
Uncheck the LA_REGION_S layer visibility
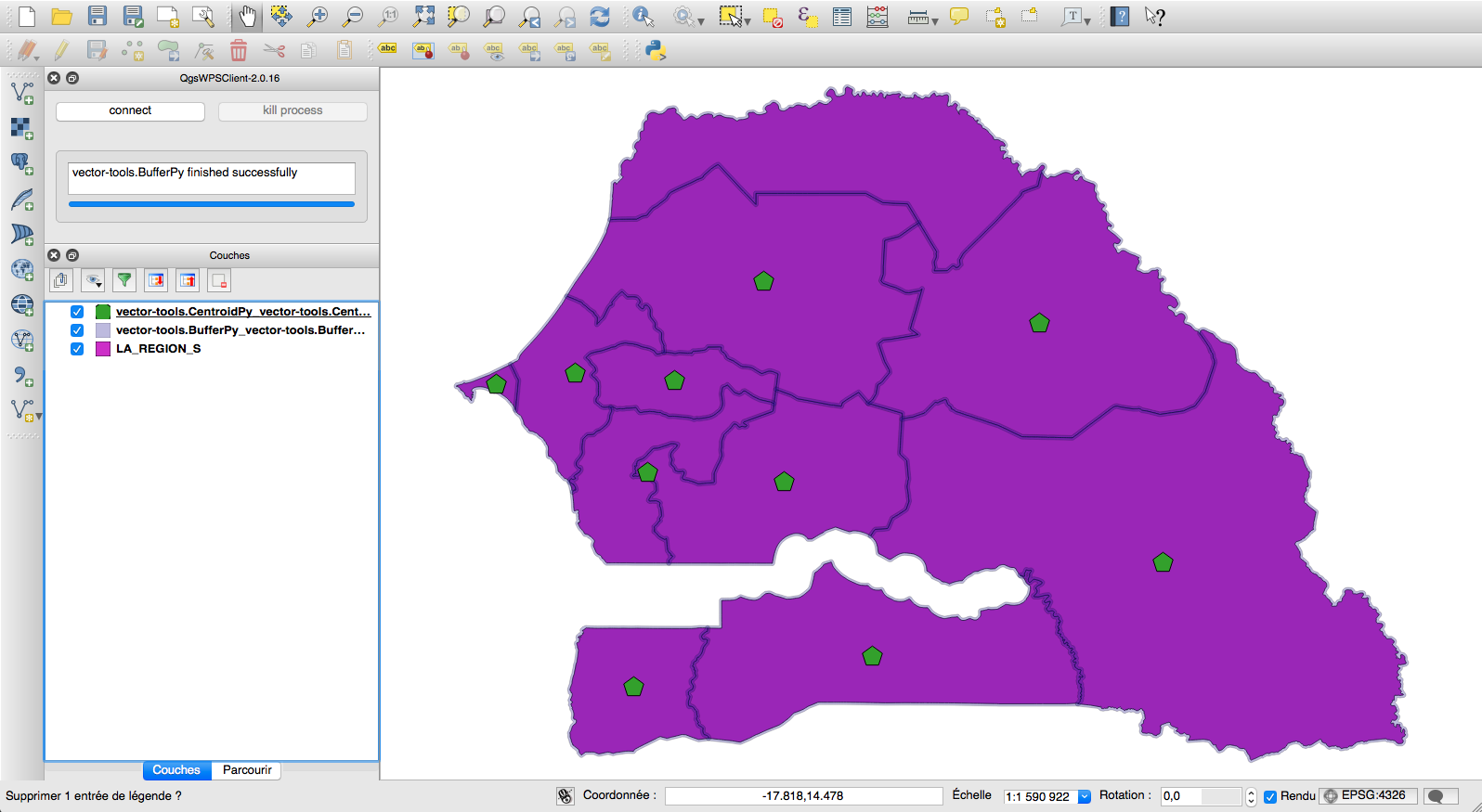pyautogui.click(x=77, y=349)
